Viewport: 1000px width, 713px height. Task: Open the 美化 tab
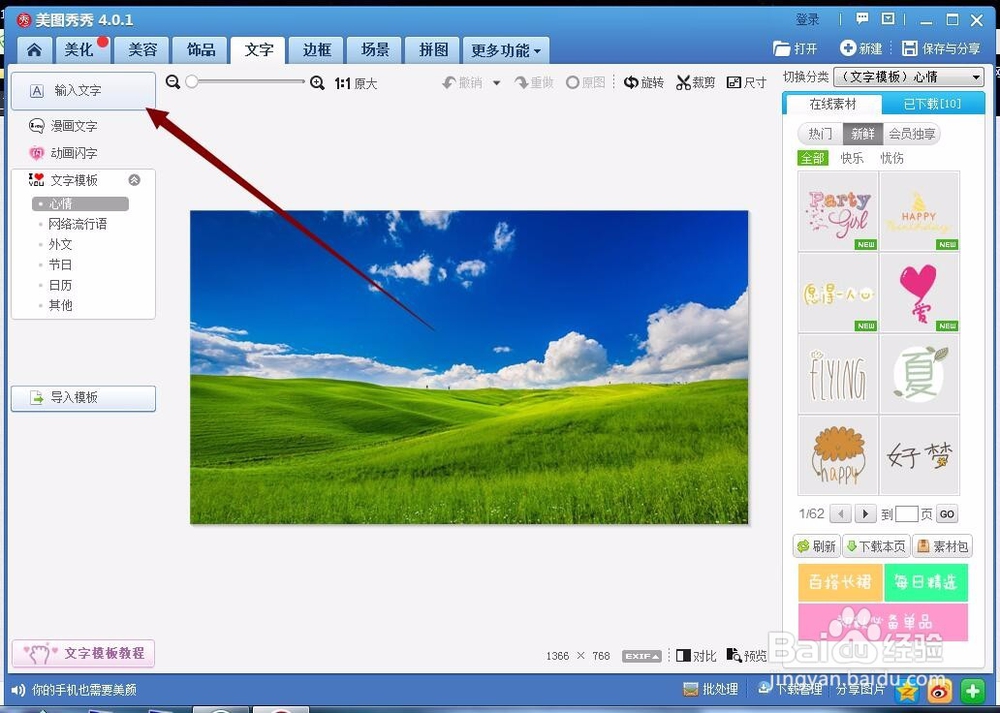[x=82, y=50]
